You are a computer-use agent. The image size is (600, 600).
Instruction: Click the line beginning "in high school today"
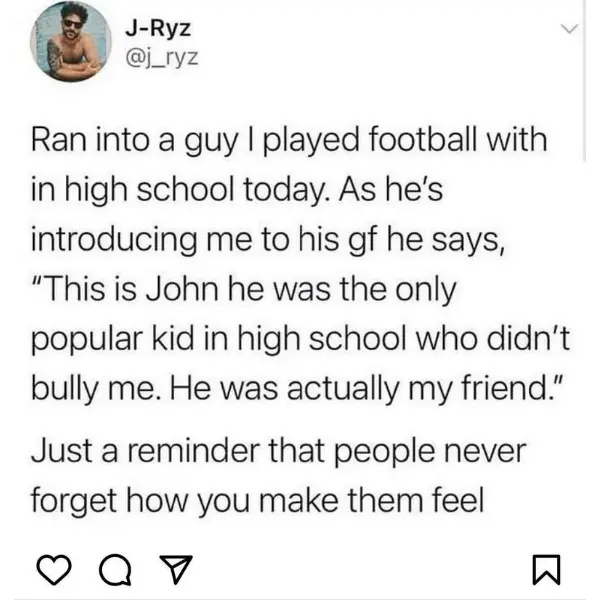click(x=237, y=191)
